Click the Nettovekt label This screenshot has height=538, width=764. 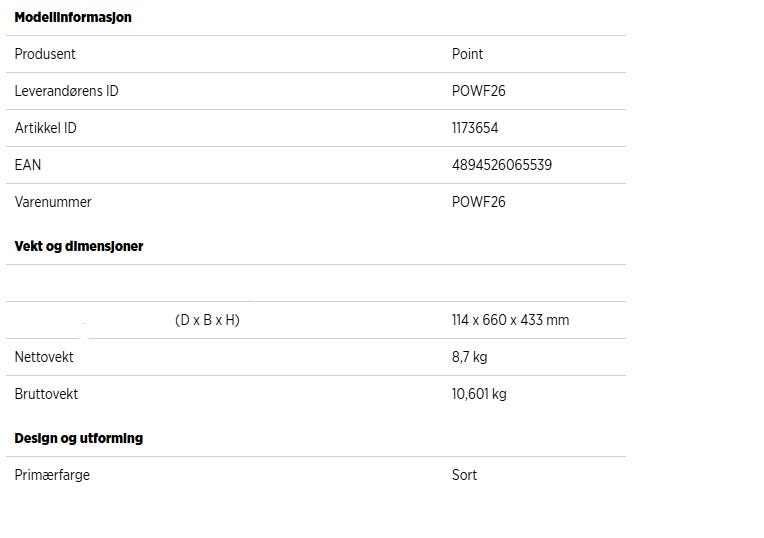coord(44,357)
